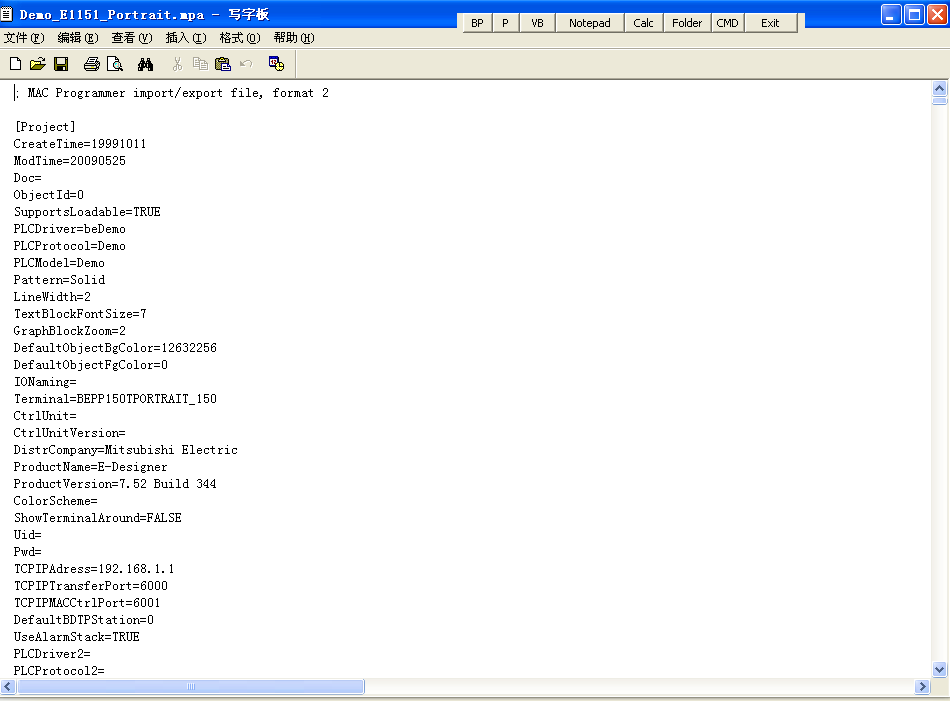This screenshot has height=701, width=950.
Task: Click the vertical scrollbar down arrow
Action: (x=939, y=669)
